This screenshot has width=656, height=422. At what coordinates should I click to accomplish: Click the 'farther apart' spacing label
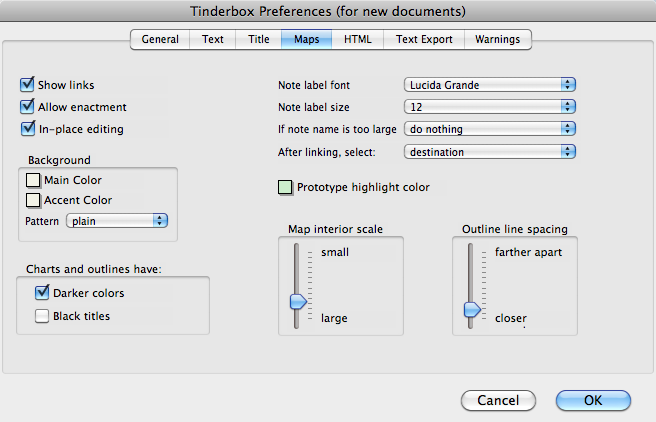click(x=528, y=252)
